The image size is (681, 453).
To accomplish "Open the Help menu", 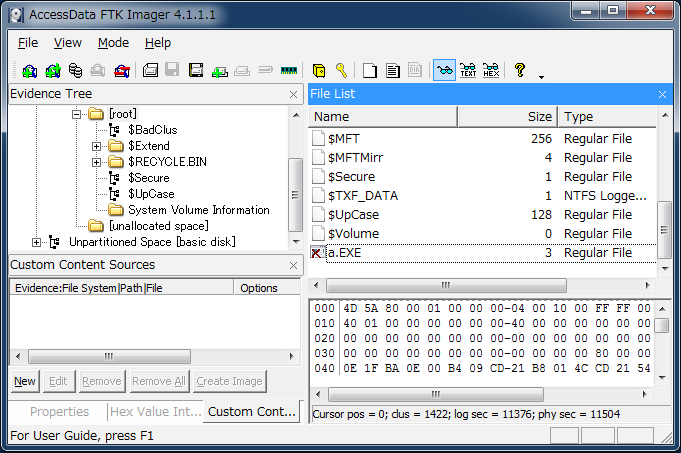I will coord(158,43).
